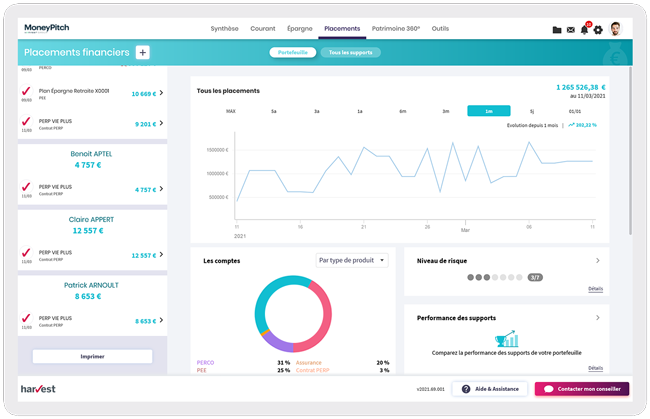Check the notifications bell icon
This screenshot has height=419, width=650.
coord(585,29)
